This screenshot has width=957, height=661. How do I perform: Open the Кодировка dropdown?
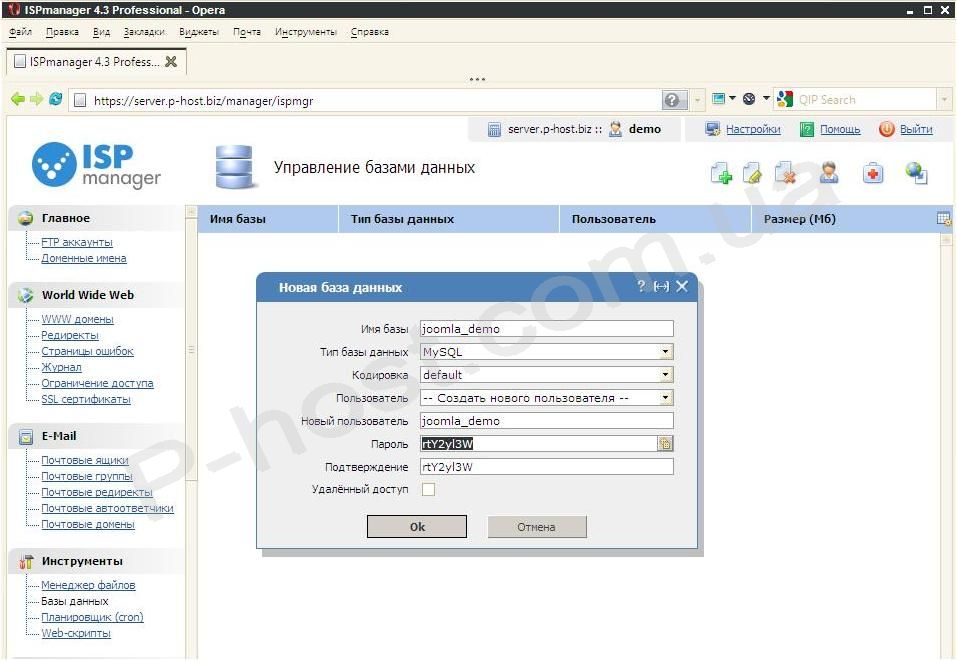[666, 375]
